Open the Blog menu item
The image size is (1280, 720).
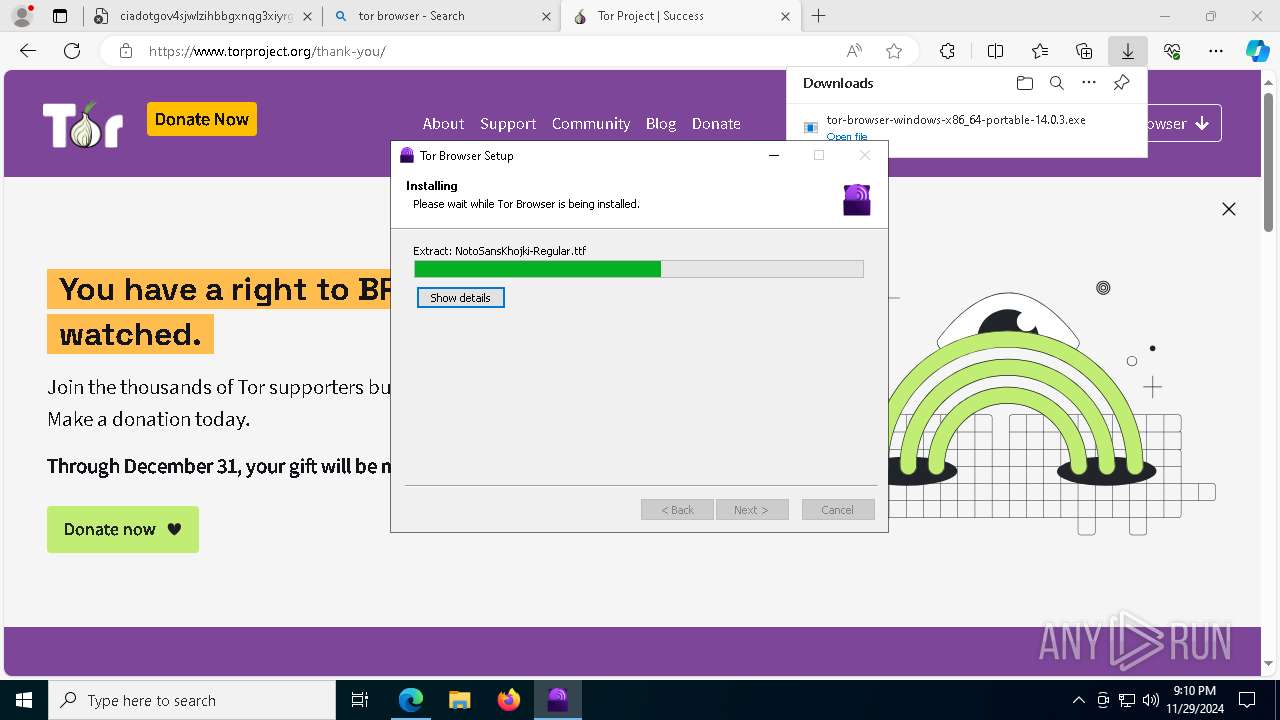coord(661,124)
